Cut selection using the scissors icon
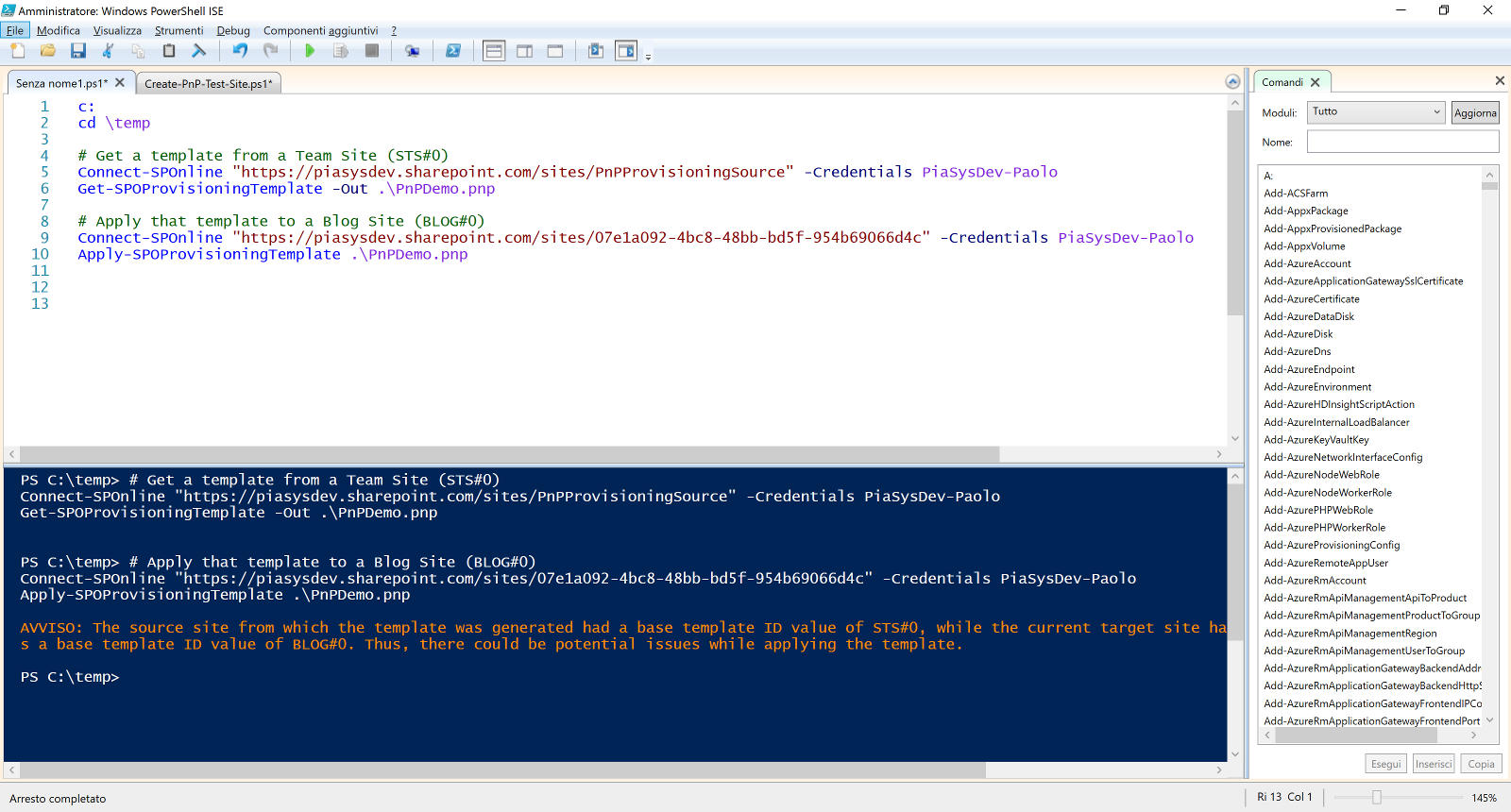The width and height of the screenshot is (1511, 812). point(108,51)
